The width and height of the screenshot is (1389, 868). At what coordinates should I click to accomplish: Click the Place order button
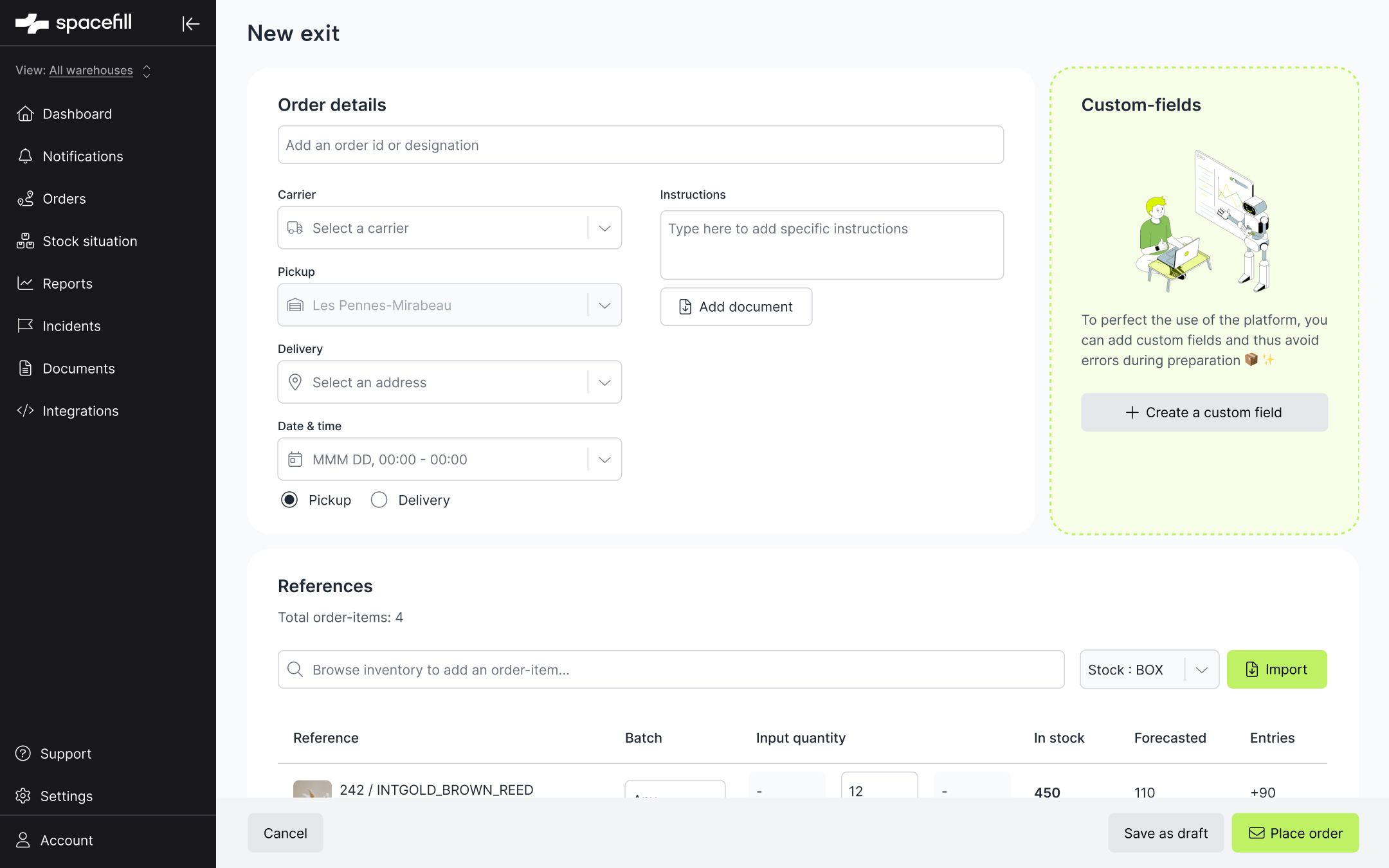click(1295, 833)
